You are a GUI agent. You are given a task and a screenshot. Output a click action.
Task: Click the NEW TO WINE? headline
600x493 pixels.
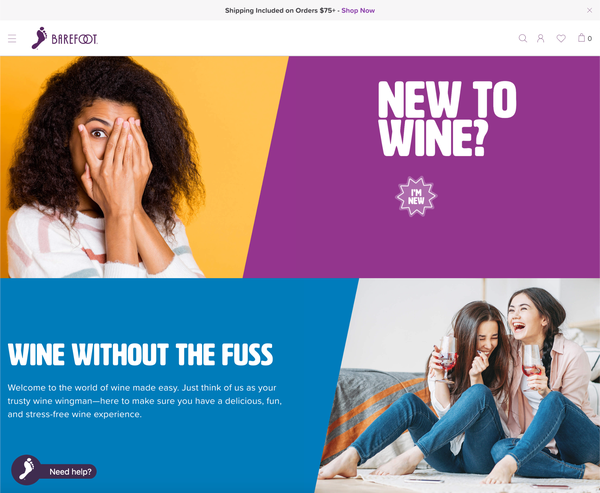[447, 119]
